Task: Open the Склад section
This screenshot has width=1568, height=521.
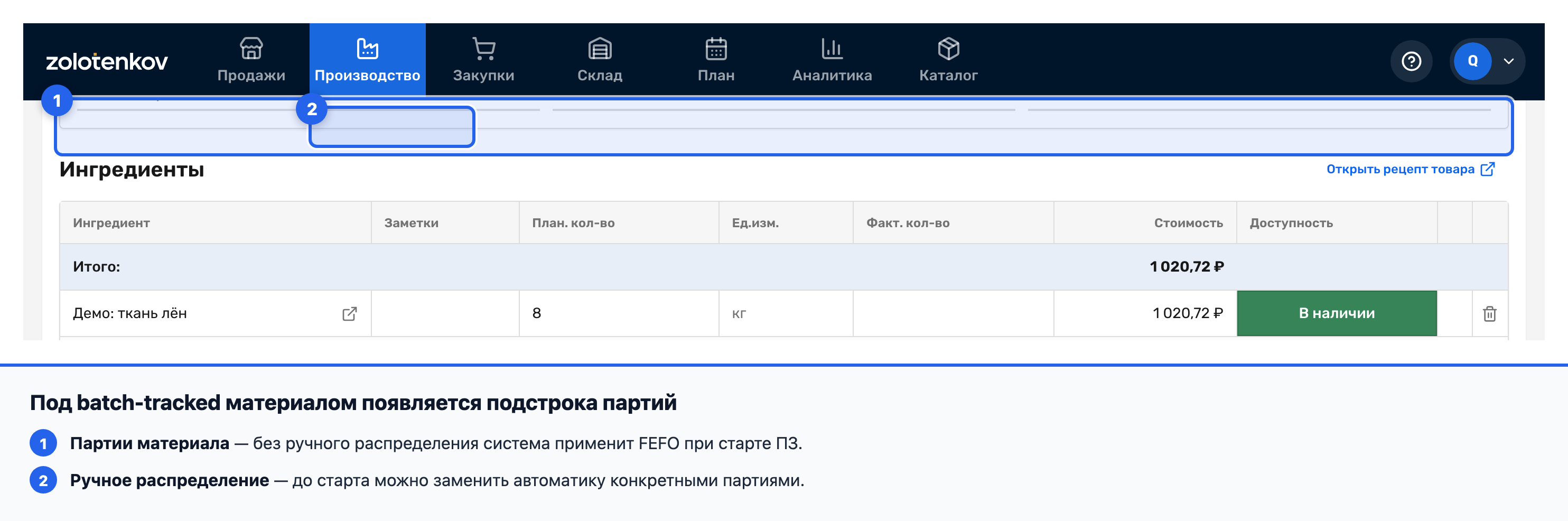Action: click(600, 60)
